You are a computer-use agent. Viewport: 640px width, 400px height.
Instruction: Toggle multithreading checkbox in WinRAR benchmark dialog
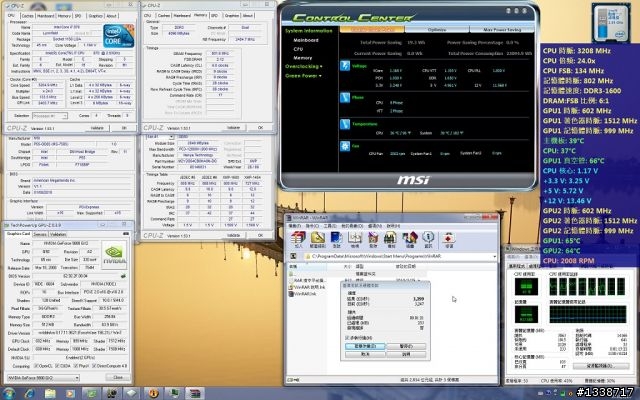point(347,338)
